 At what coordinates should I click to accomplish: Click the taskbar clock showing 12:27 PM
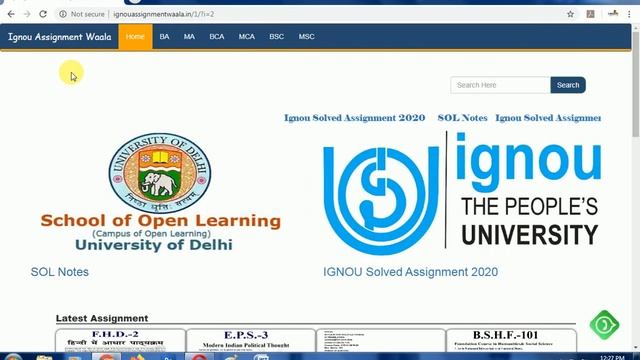click(x=612, y=357)
